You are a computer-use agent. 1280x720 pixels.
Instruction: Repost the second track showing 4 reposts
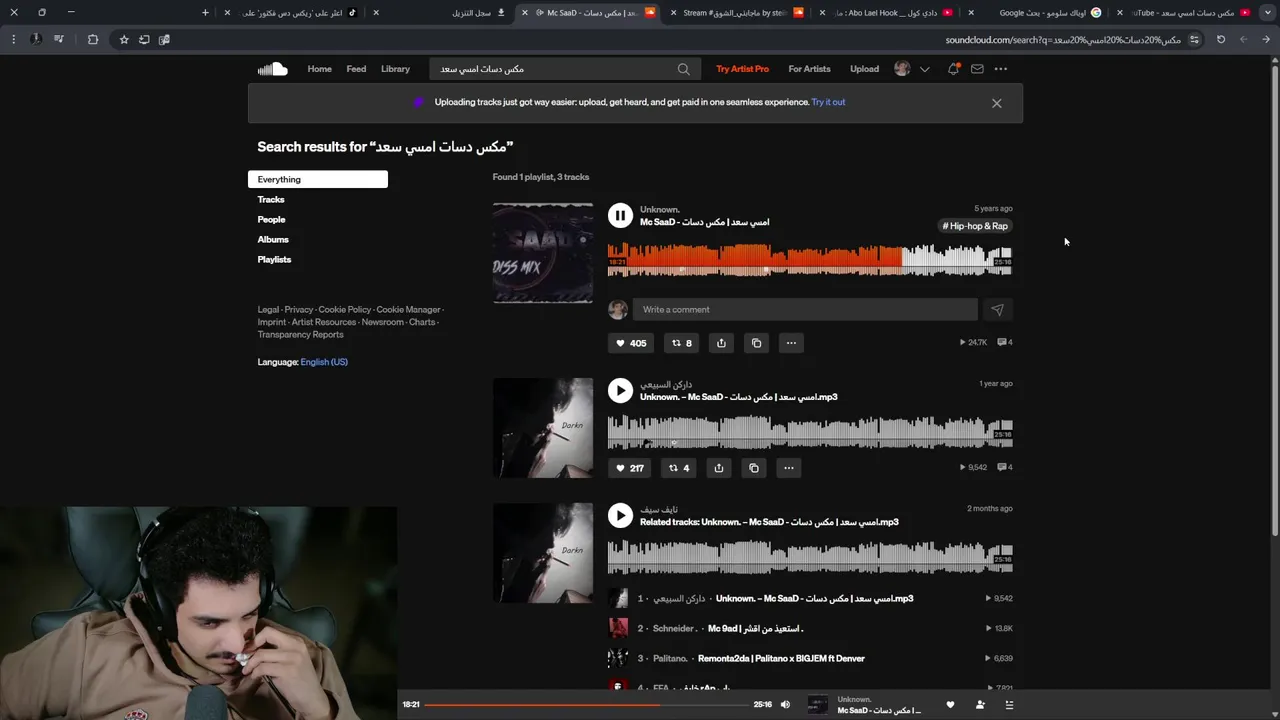click(x=679, y=468)
